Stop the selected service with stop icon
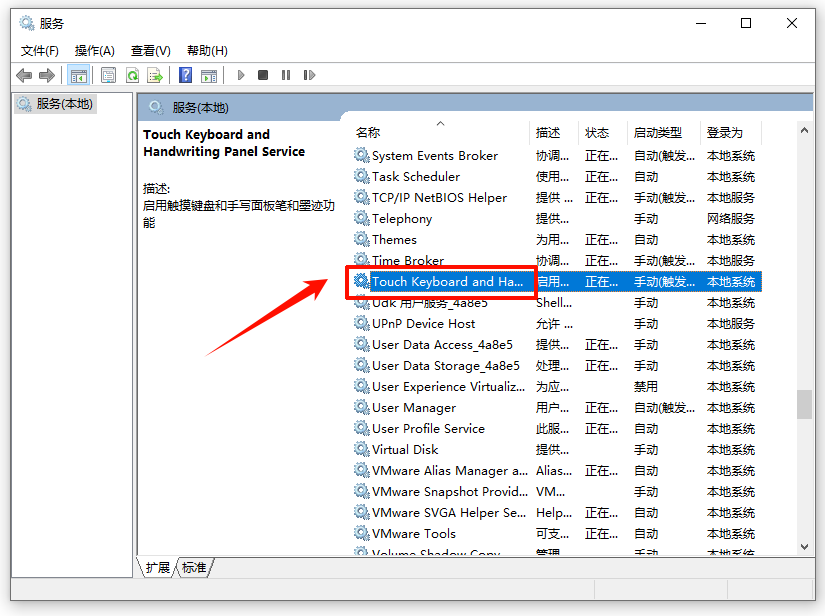Image resolution: width=825 pixels, height=616 pixels. (263, 74)
